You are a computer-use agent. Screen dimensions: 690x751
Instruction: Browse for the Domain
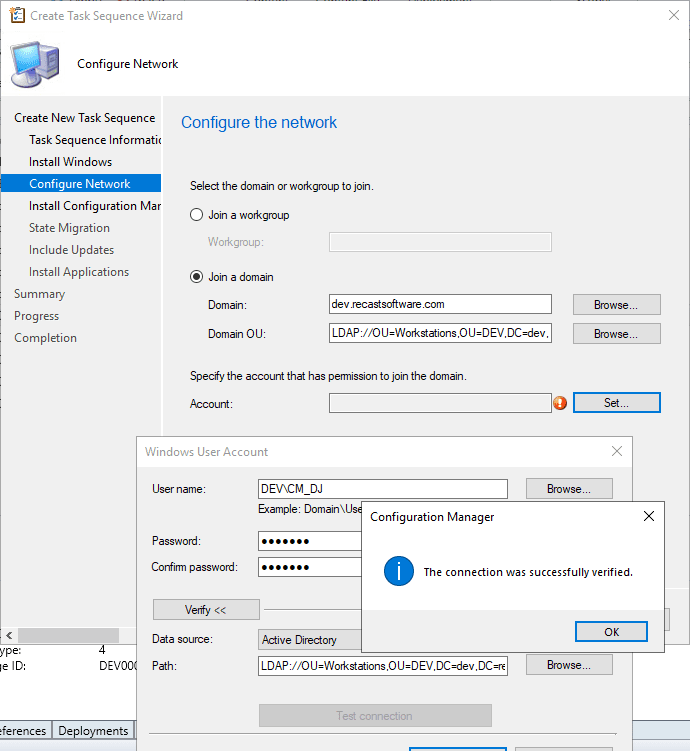click(616, 305)
